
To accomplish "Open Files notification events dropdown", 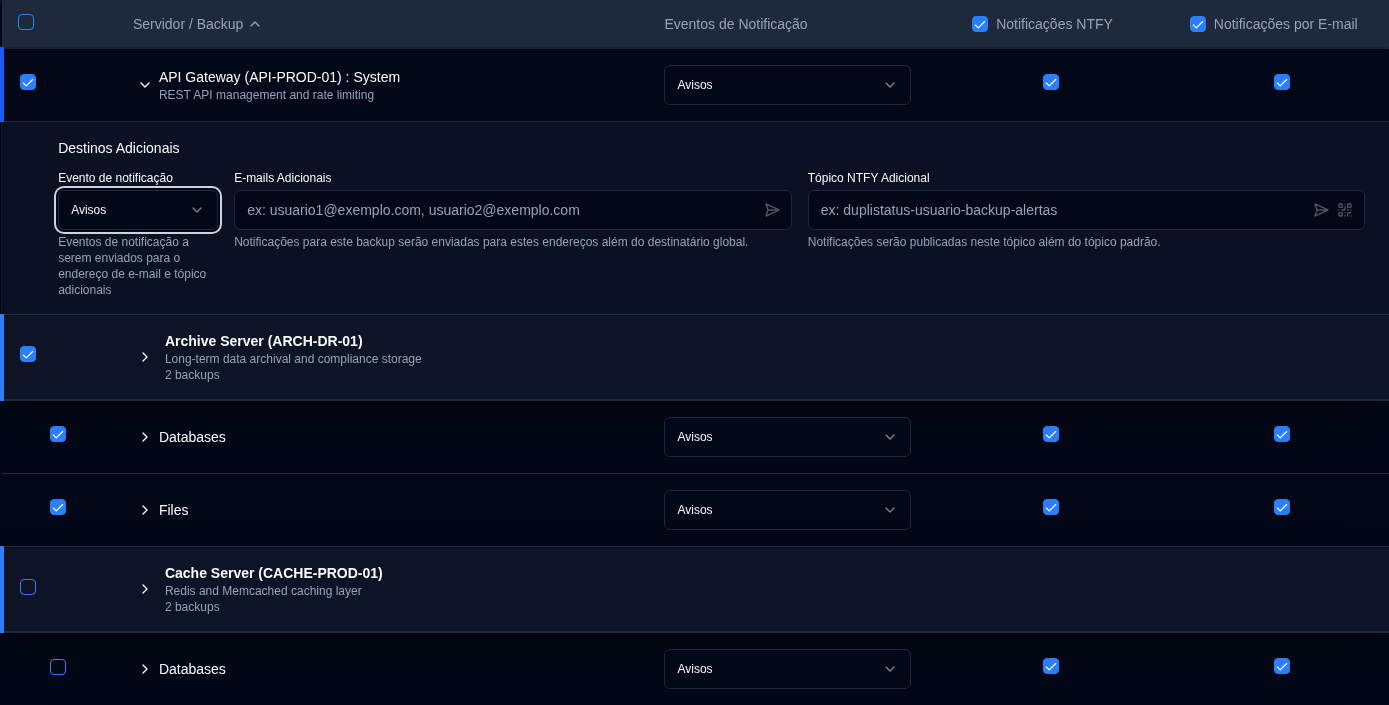I will (787, 510).
